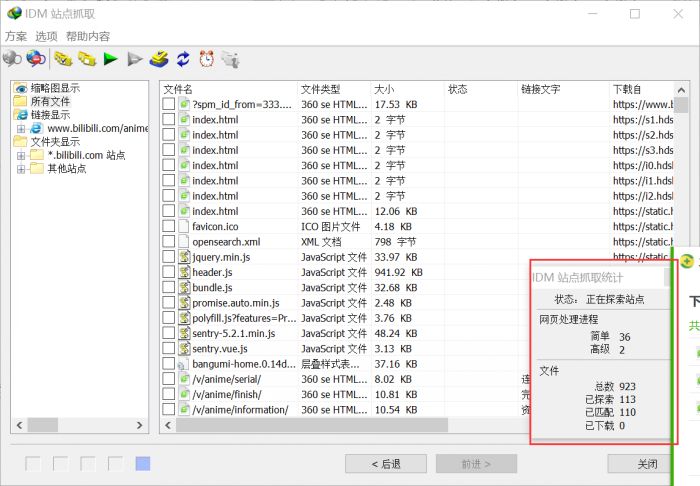Viewport: 700px width, 486px height.
Task: Click the grayed start site grabbing globe icon
Action: coord(12,58)
